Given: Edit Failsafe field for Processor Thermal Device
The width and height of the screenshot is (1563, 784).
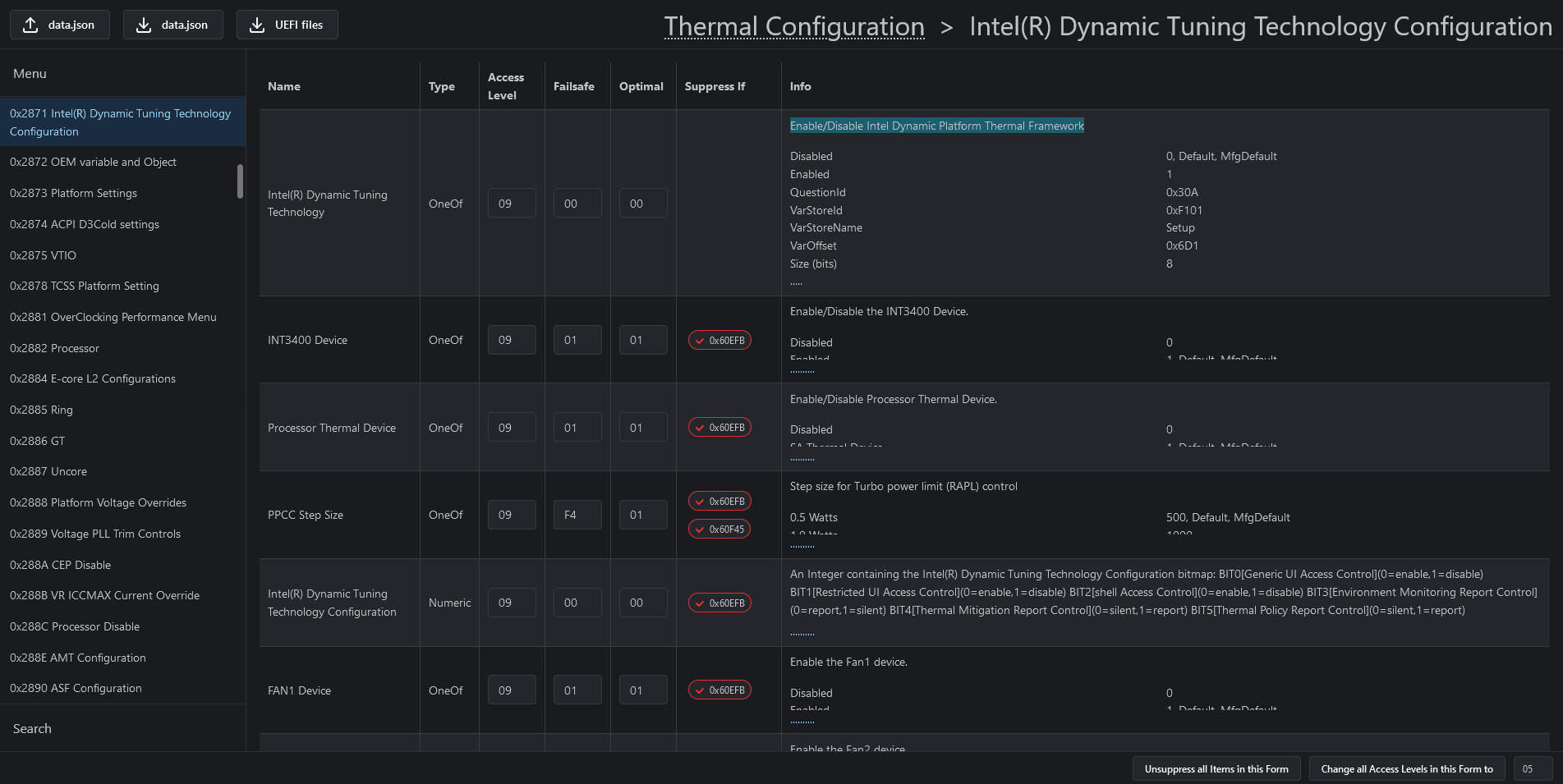Looking at the screenshot, I should coord(577,428).
